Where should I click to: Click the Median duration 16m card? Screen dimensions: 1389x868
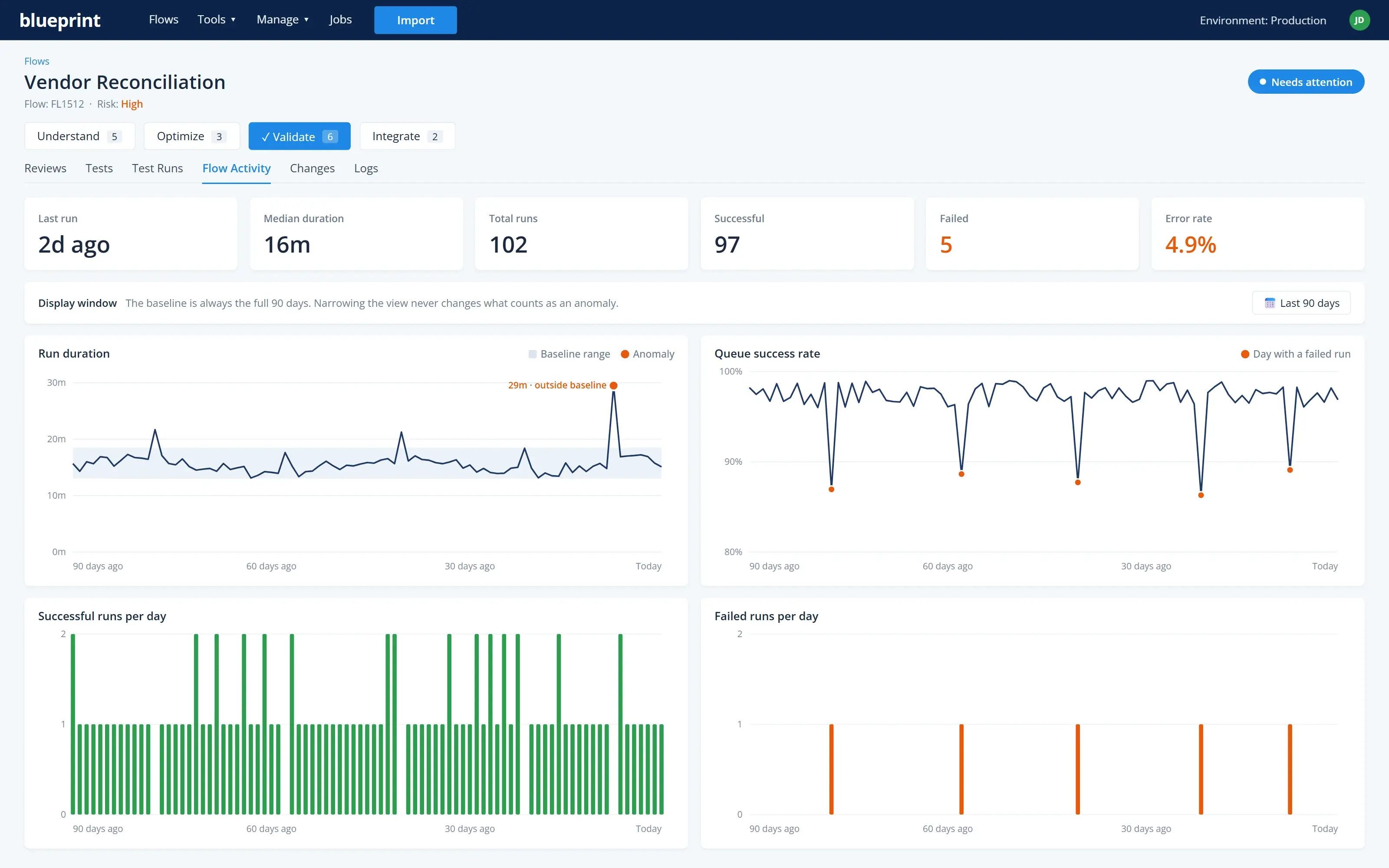[x=356, y=233]
